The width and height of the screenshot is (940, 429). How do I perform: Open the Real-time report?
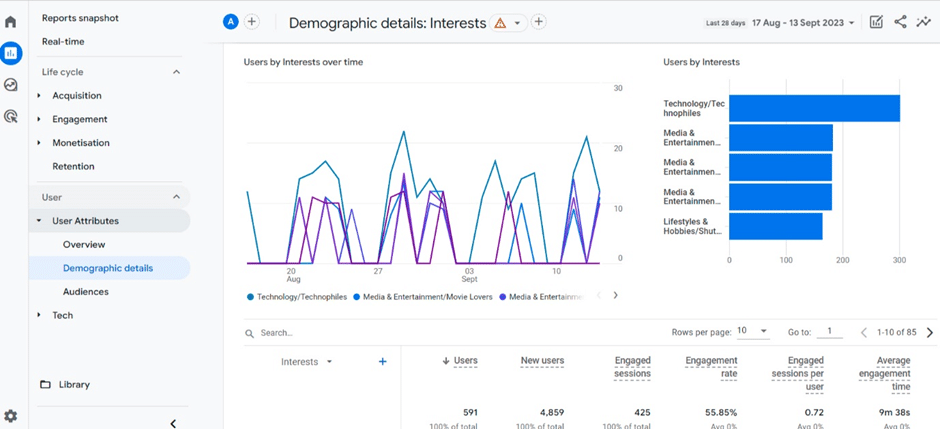pyautogui.click(x=62, y=41)
